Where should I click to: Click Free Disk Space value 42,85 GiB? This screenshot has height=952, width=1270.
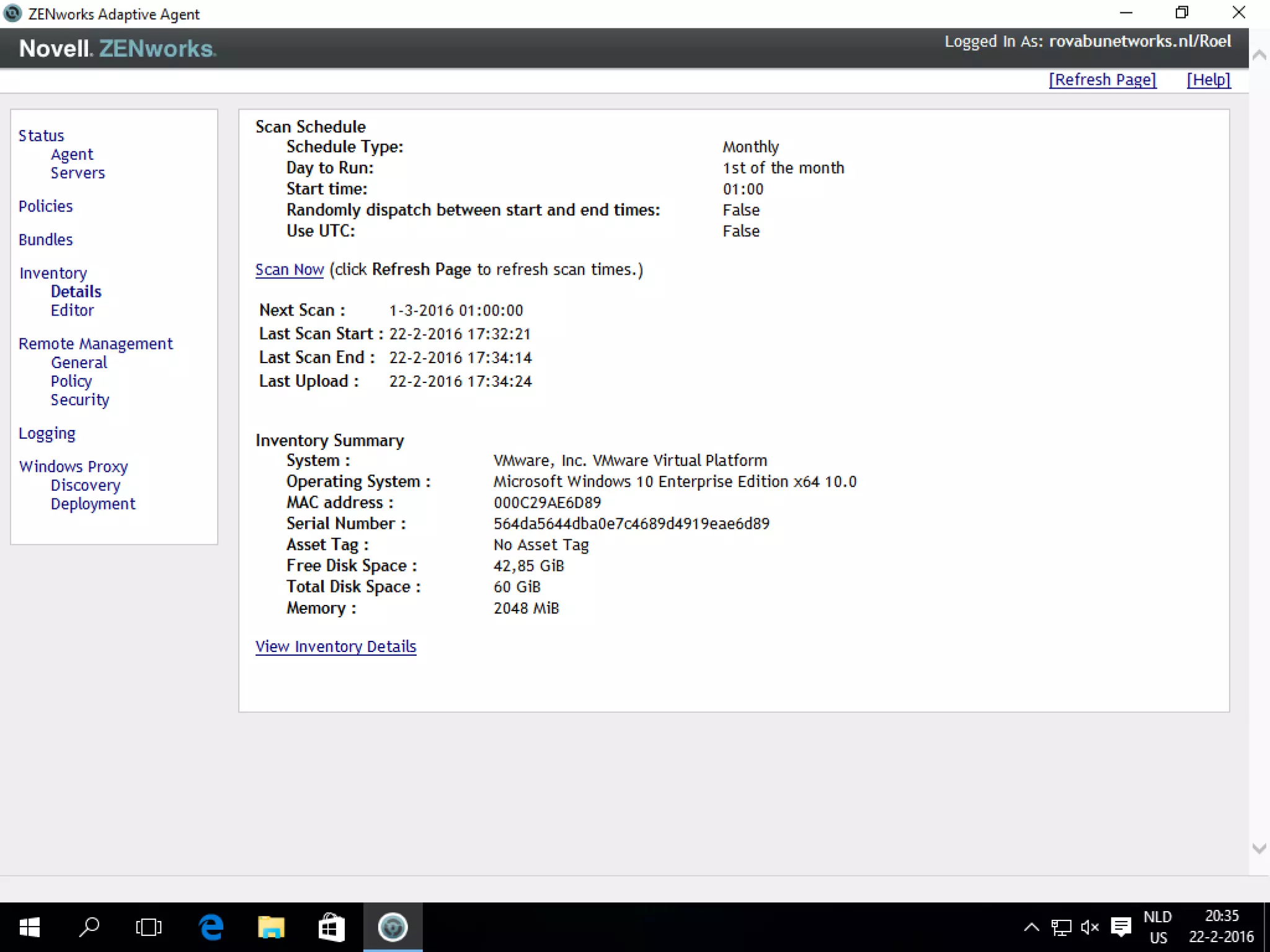click(x=528, y=566)
